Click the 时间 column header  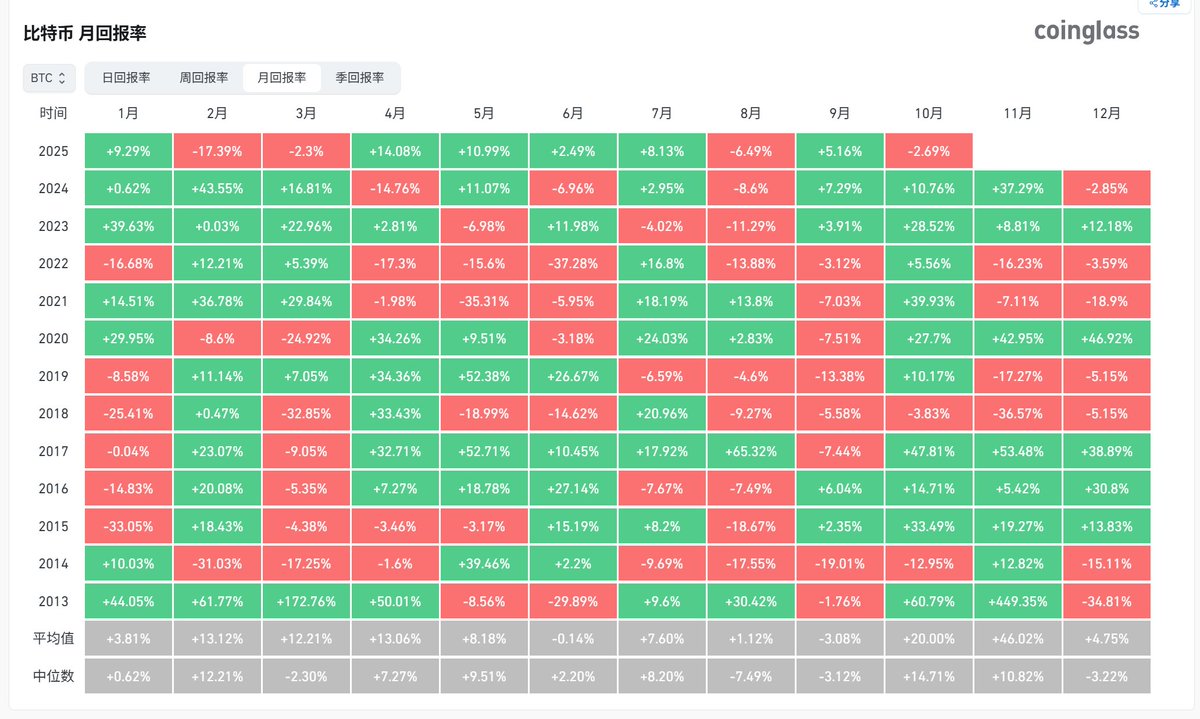[x=54, y=114]
